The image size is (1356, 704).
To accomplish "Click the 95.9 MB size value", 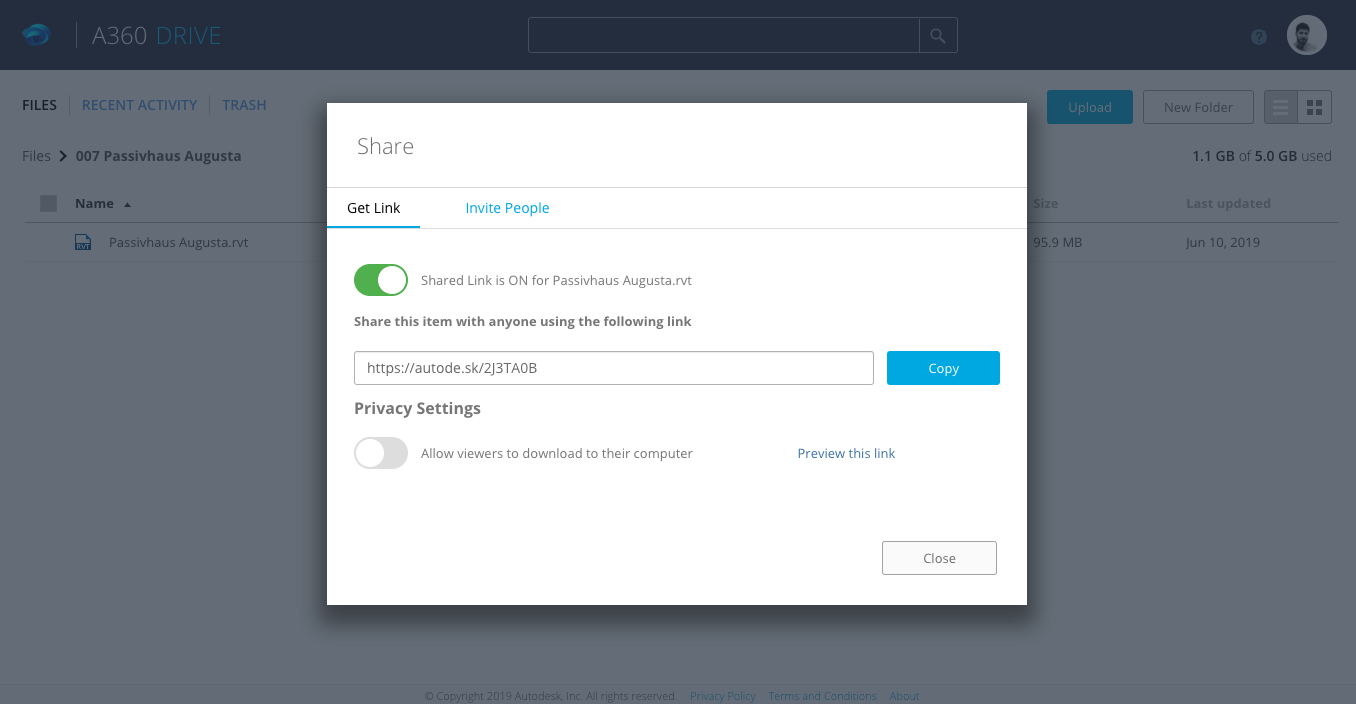I will [x=1057, y=242].
